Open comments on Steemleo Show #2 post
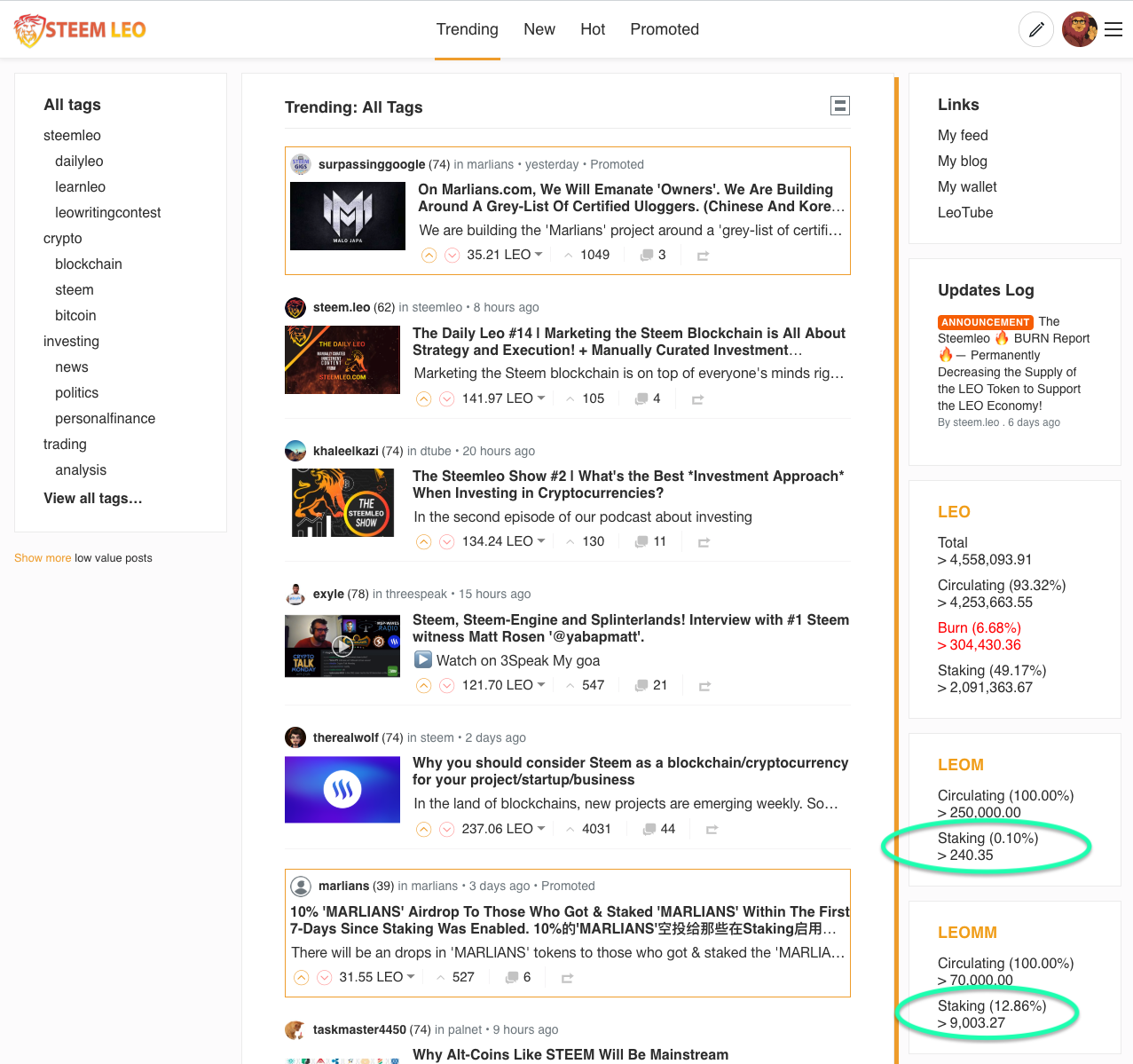The width and height of the screenshot is (1133, 1064). pos(650,542)
